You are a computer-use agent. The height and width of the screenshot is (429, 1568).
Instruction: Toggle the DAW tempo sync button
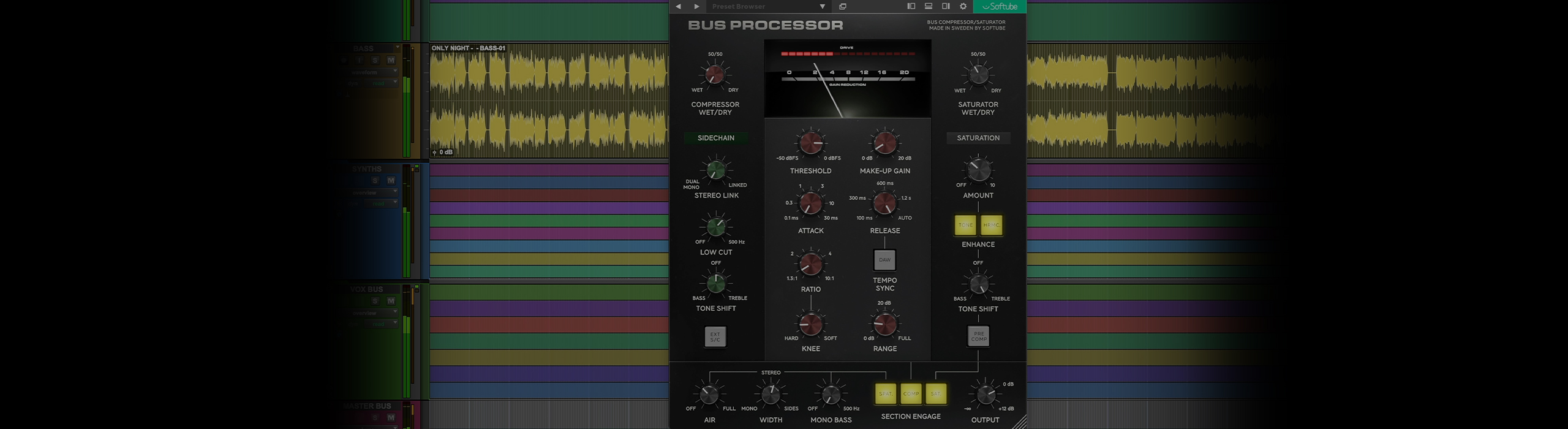(884, 260)
